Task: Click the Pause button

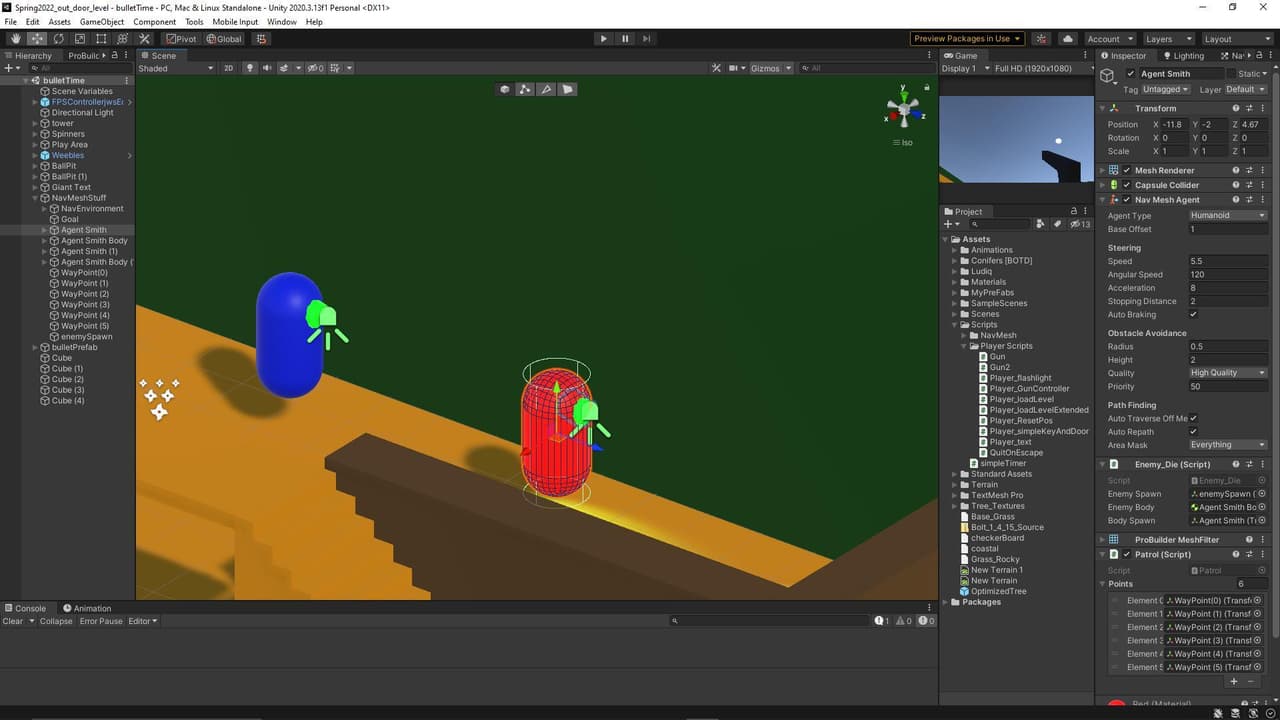Action: click(625, 39)
